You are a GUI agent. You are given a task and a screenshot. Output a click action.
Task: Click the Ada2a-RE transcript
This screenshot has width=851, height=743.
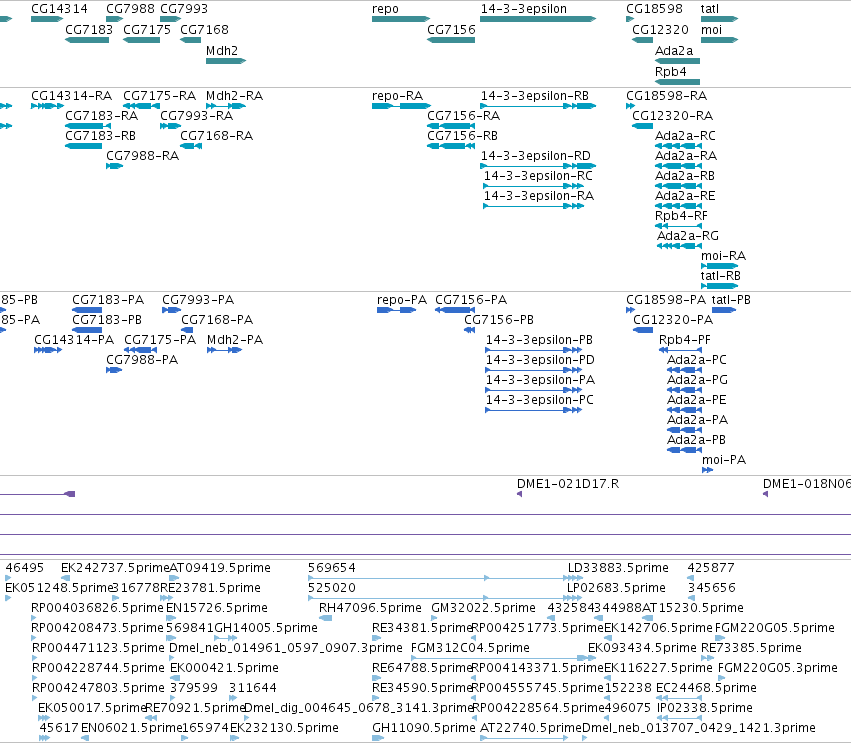coord(678,206)
